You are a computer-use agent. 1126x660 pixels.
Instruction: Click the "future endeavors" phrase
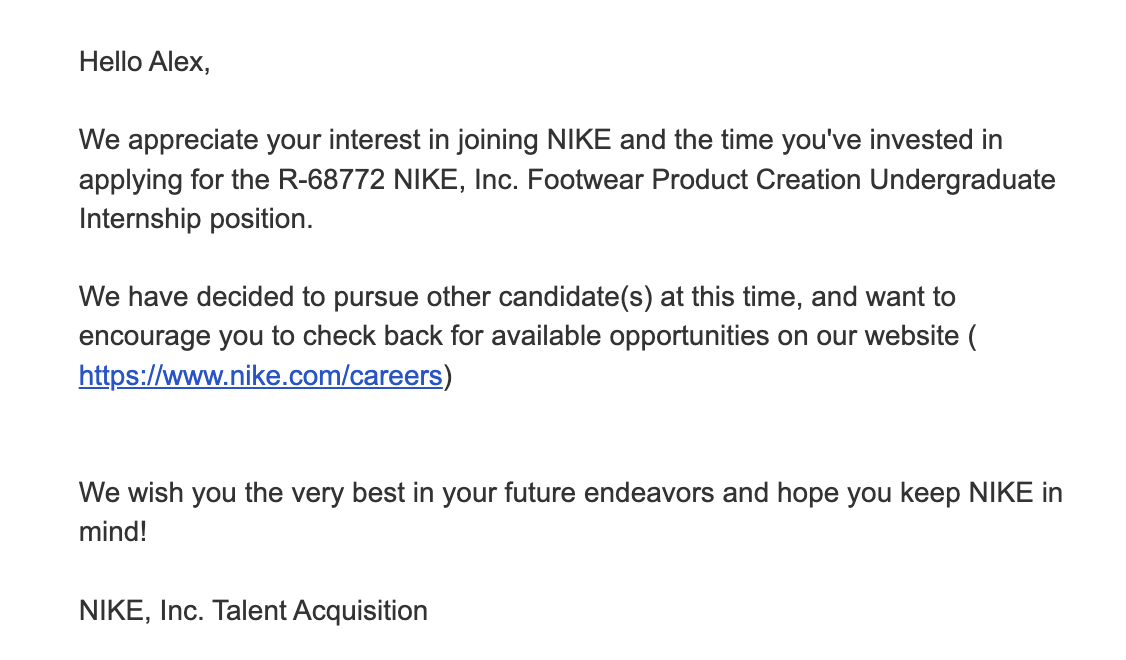(x=660, y=493)
